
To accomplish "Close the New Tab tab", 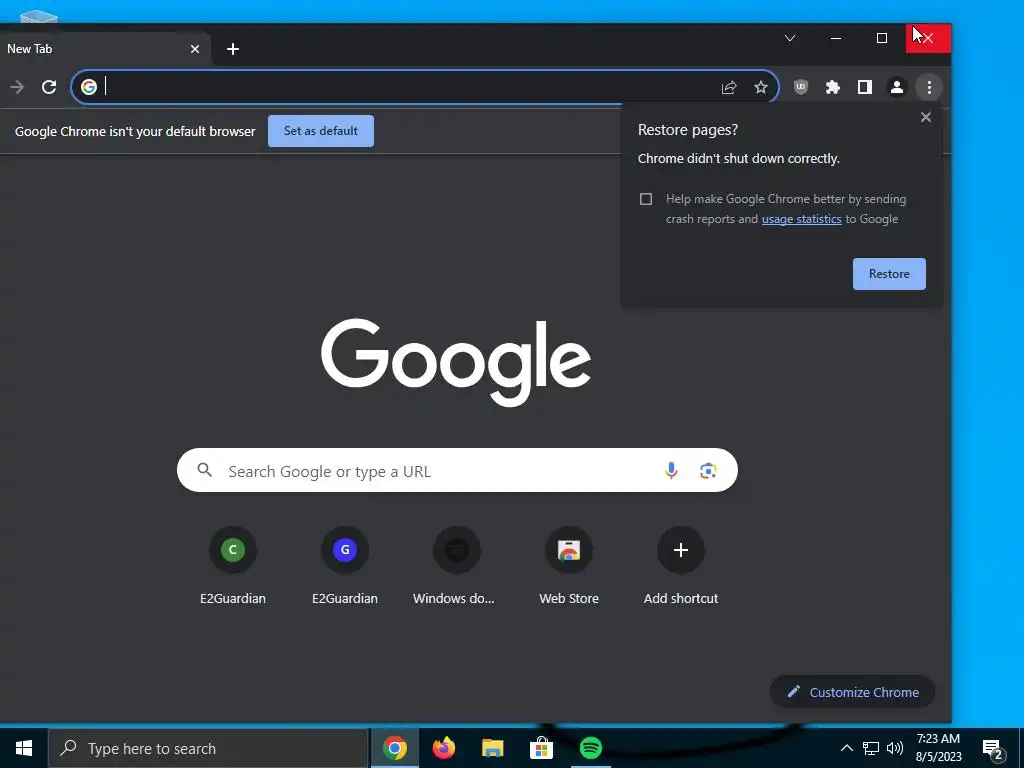I will point(195,49).
